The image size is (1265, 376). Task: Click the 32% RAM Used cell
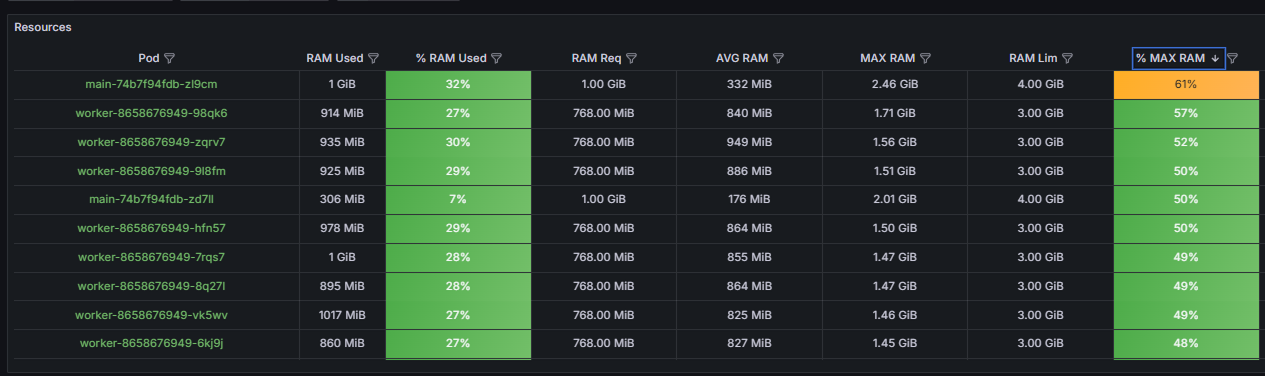point(458,85)
